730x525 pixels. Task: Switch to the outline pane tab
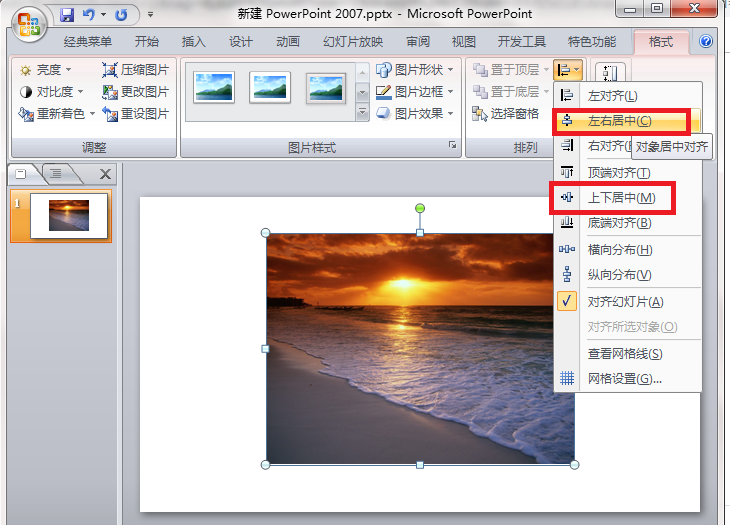click(x=57, y=174)
